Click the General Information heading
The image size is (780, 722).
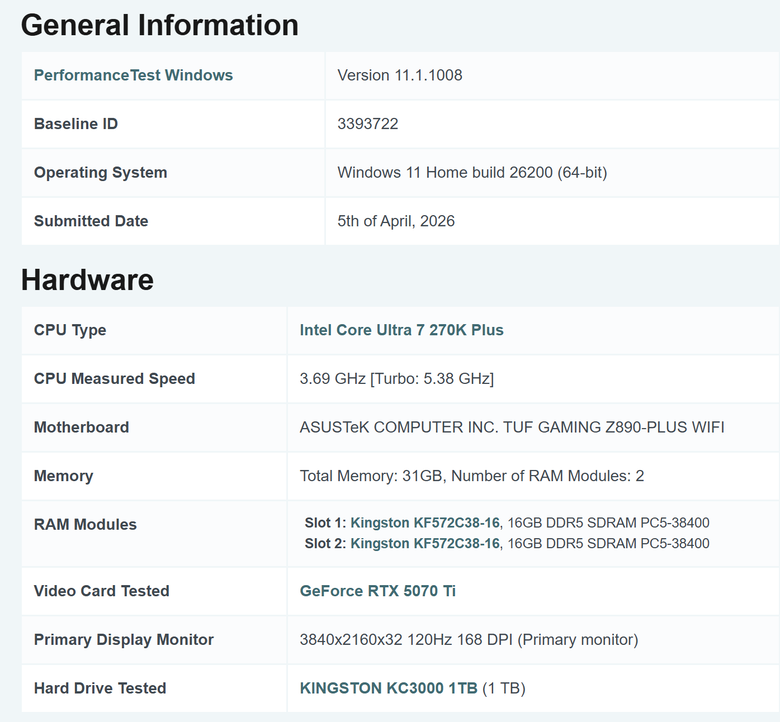[160, 25]
